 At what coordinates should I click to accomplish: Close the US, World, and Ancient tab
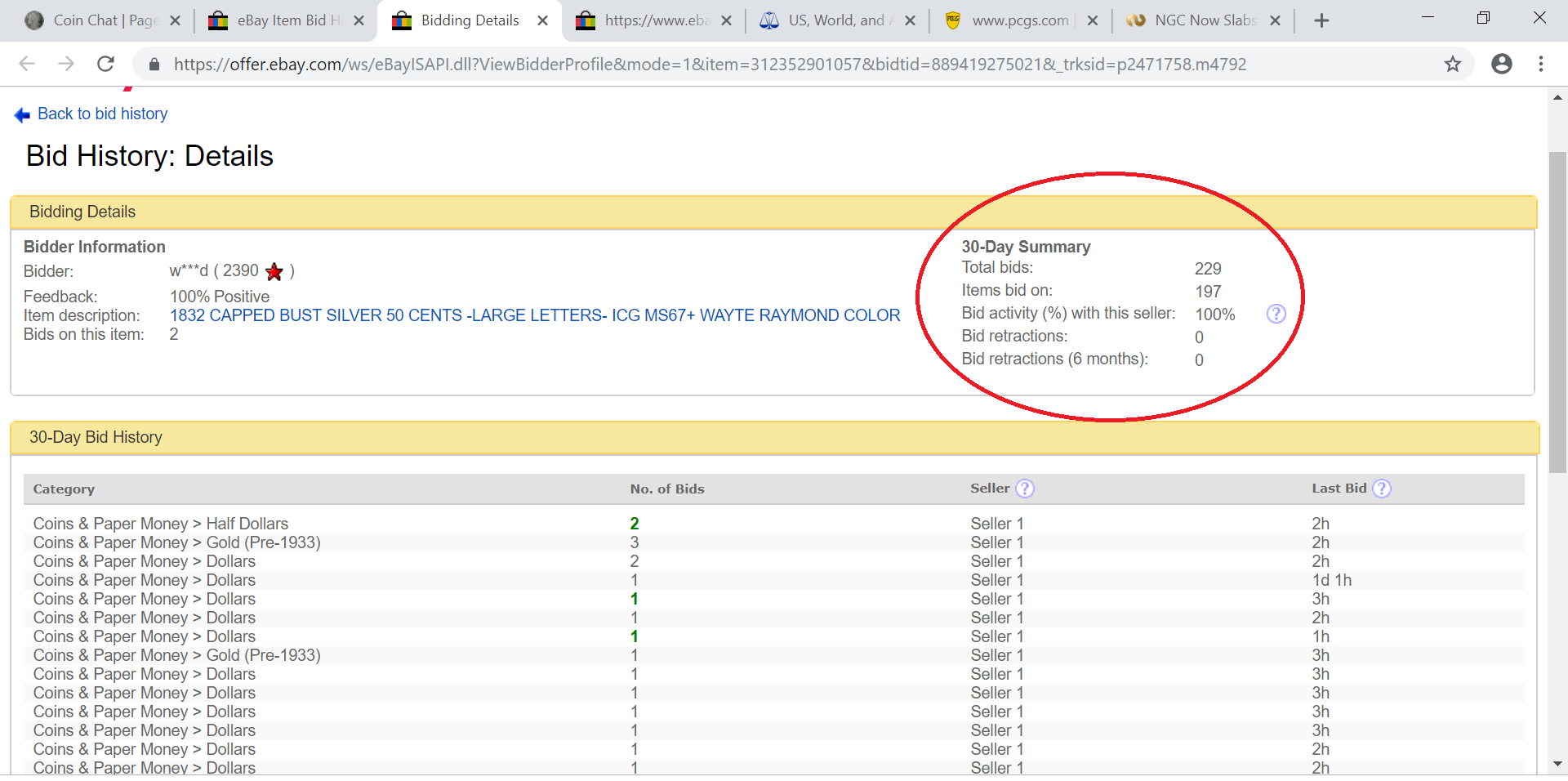pos(910,20)
